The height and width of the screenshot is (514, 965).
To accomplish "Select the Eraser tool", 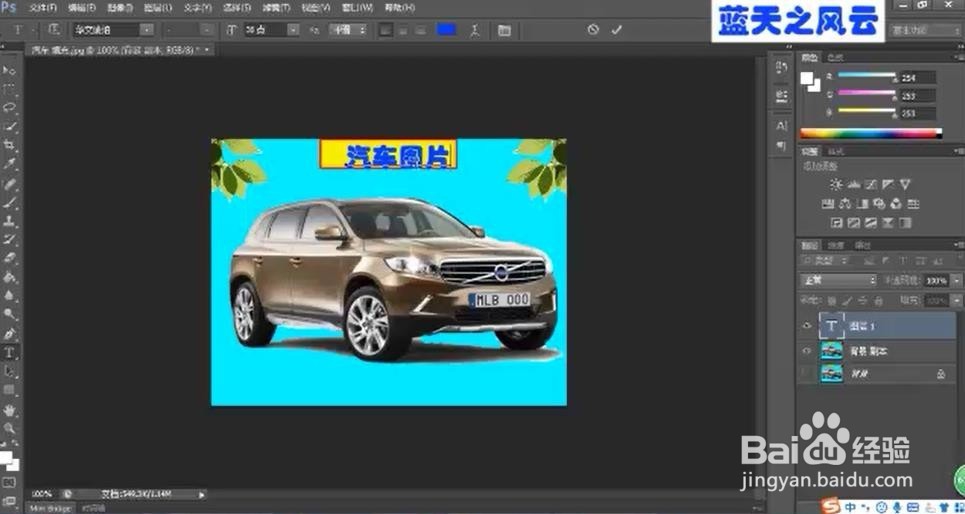I will point(10,258).
